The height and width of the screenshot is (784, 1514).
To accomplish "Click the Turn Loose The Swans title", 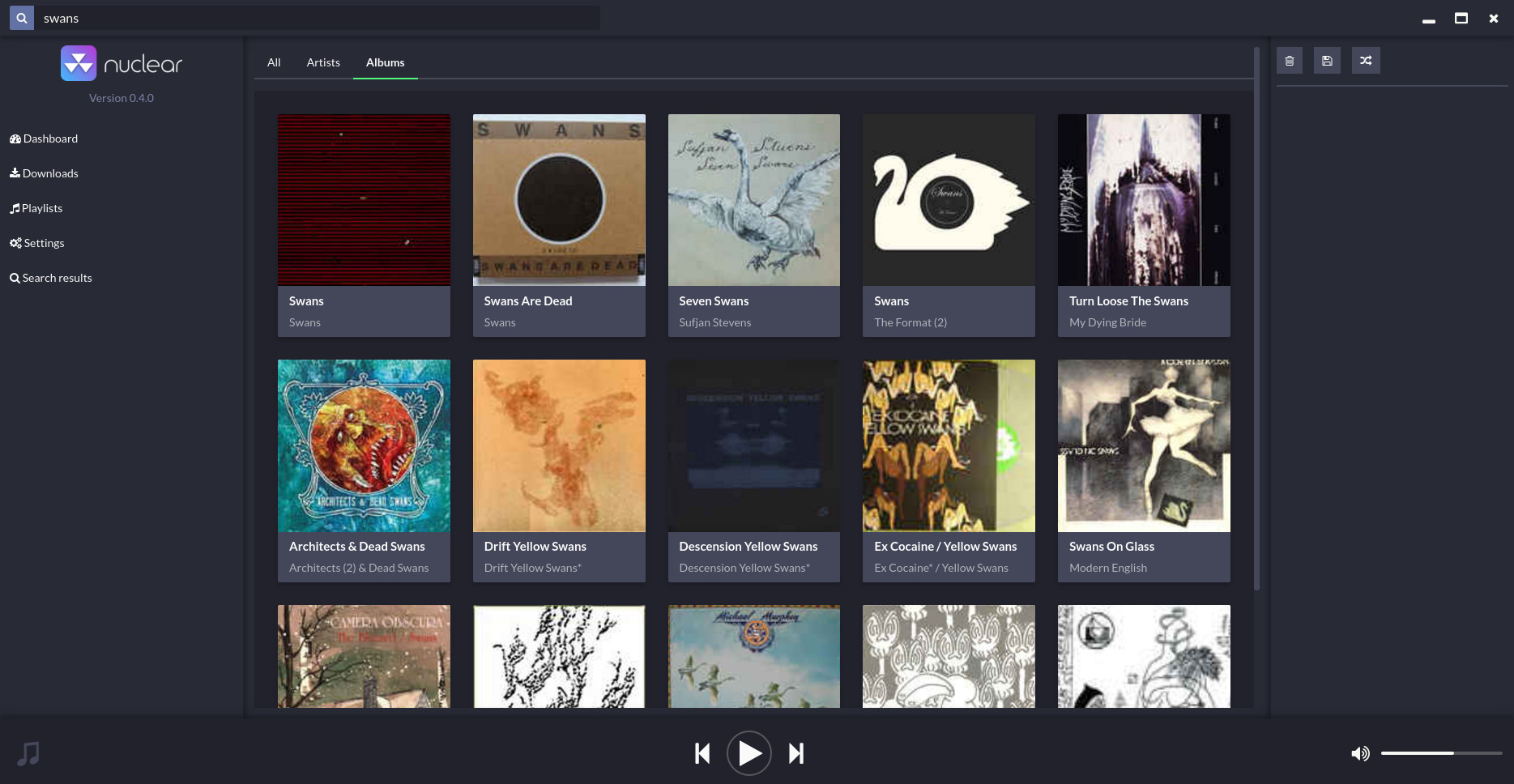I will (1128, 301).
